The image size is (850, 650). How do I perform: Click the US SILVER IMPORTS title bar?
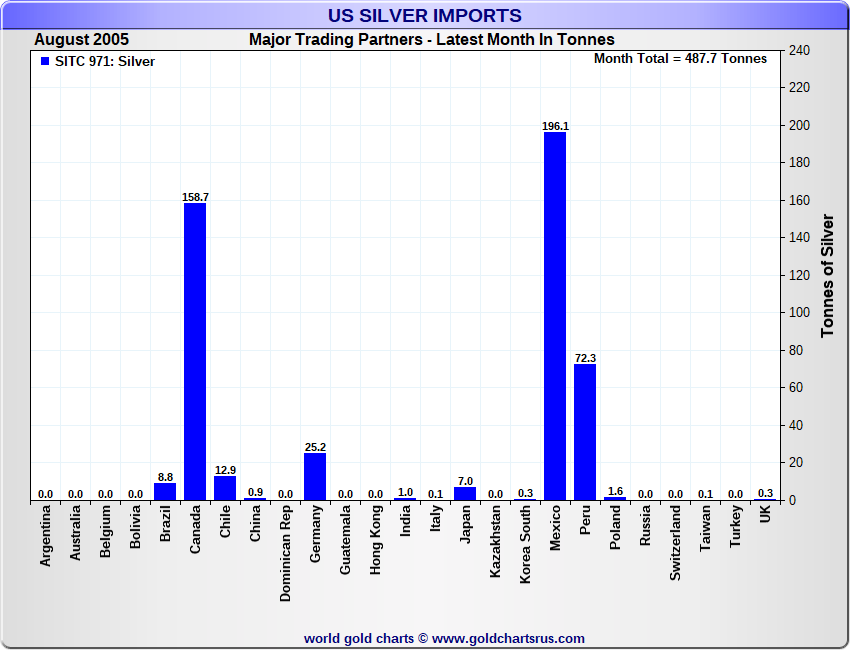424,15
